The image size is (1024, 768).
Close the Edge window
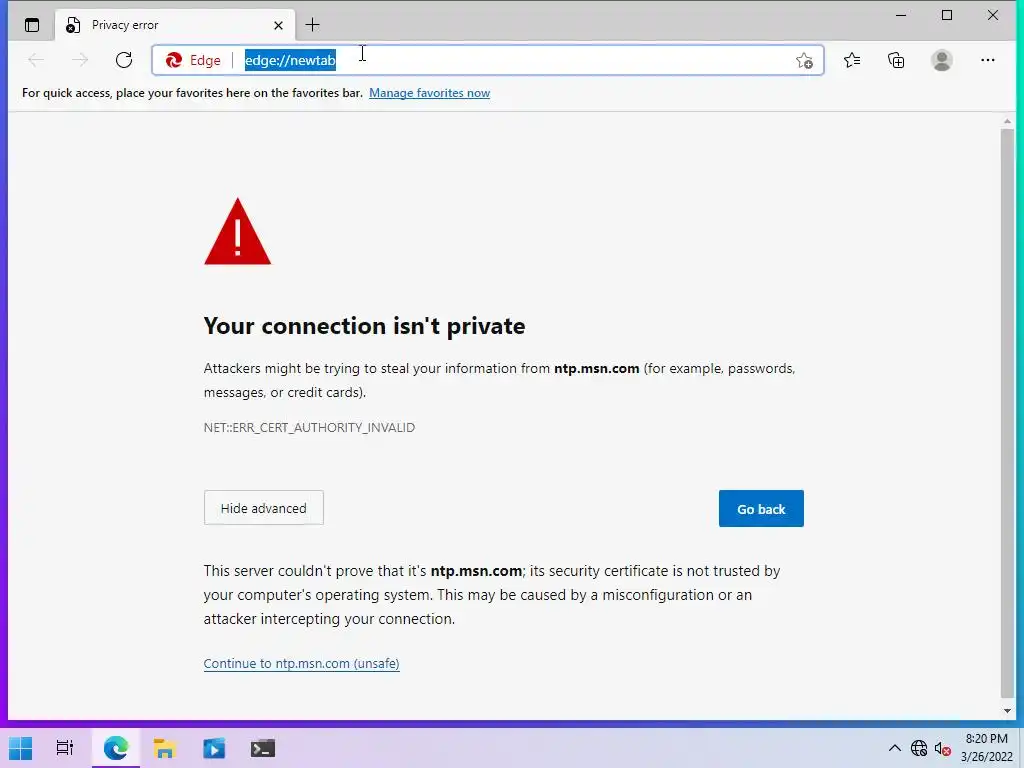(x=993, y=15)
